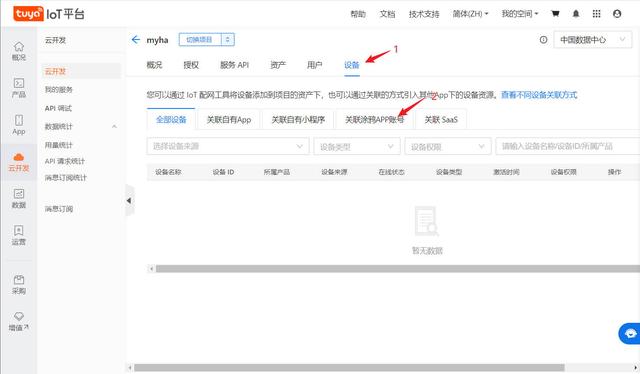Open 查看不同设备关联方式 link

pos(539,95)
